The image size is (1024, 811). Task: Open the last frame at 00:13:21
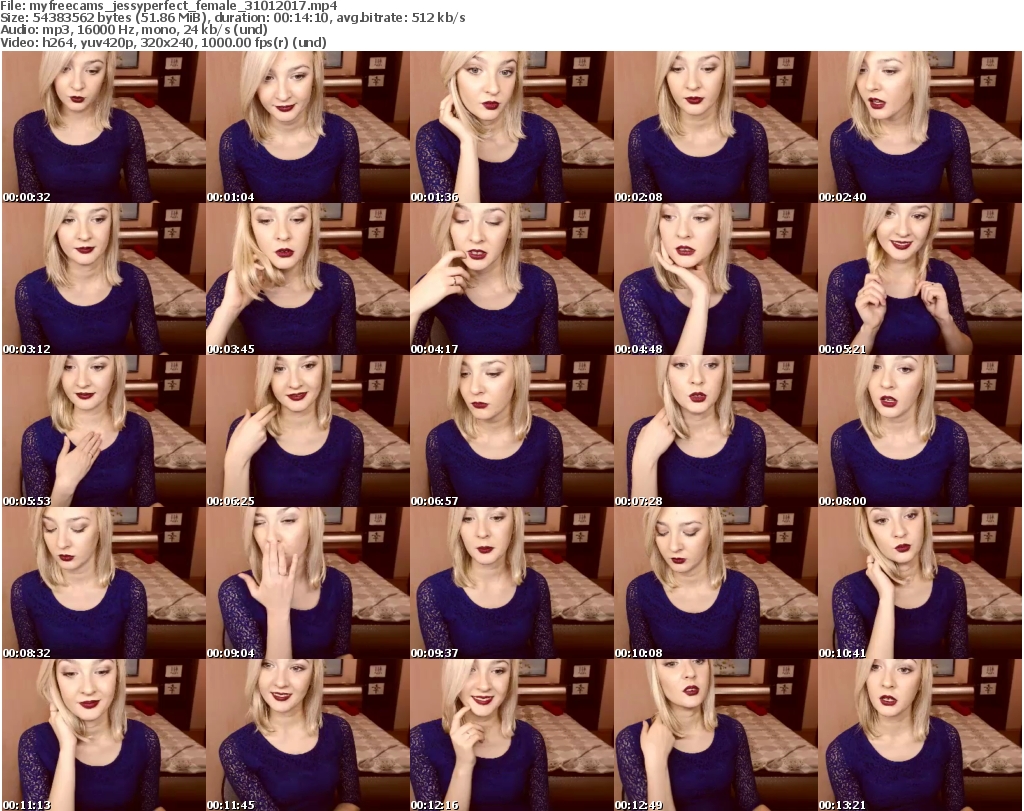coord(919,735)
